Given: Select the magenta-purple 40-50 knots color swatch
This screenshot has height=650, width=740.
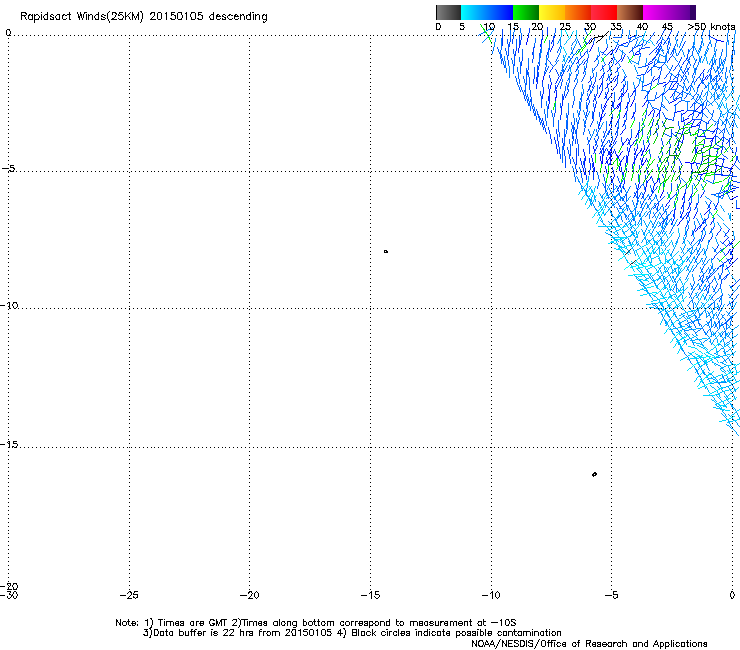Looking at the screenshot, I should [x=669, y=12].
